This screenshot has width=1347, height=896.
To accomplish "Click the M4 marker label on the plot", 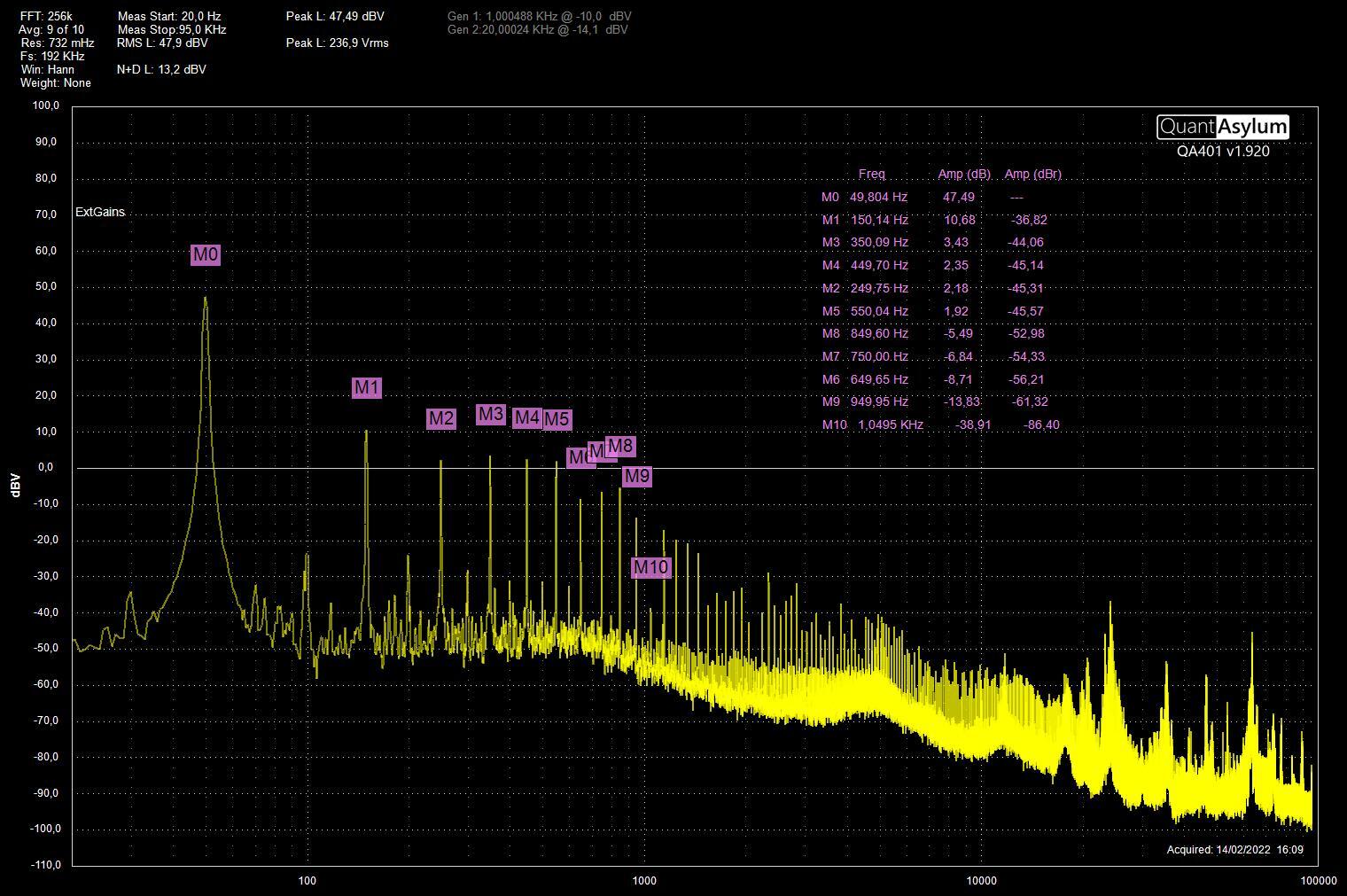I will pyautogui.click(x=526, y=417).
